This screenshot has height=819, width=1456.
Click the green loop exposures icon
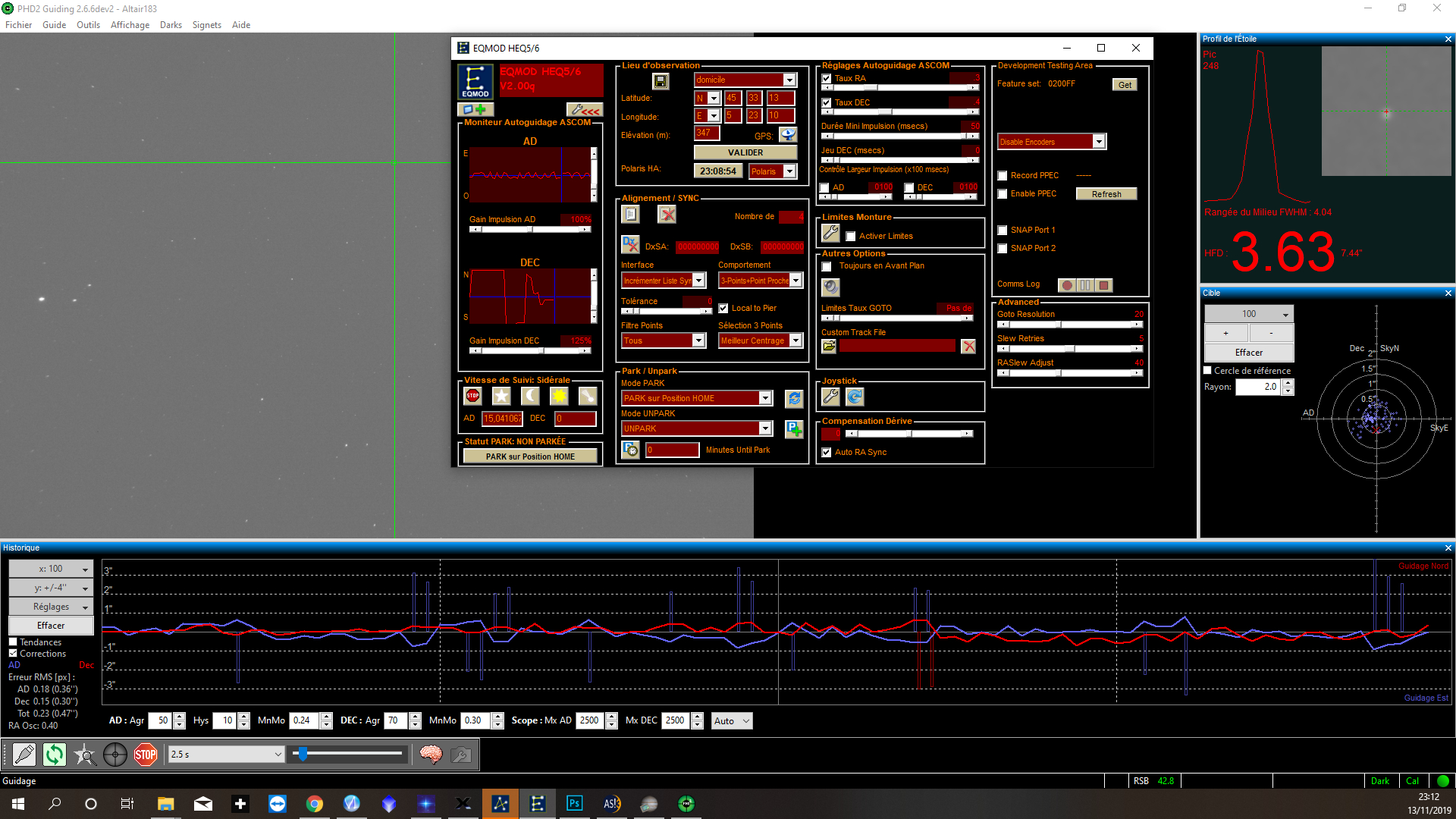[55, 755]
